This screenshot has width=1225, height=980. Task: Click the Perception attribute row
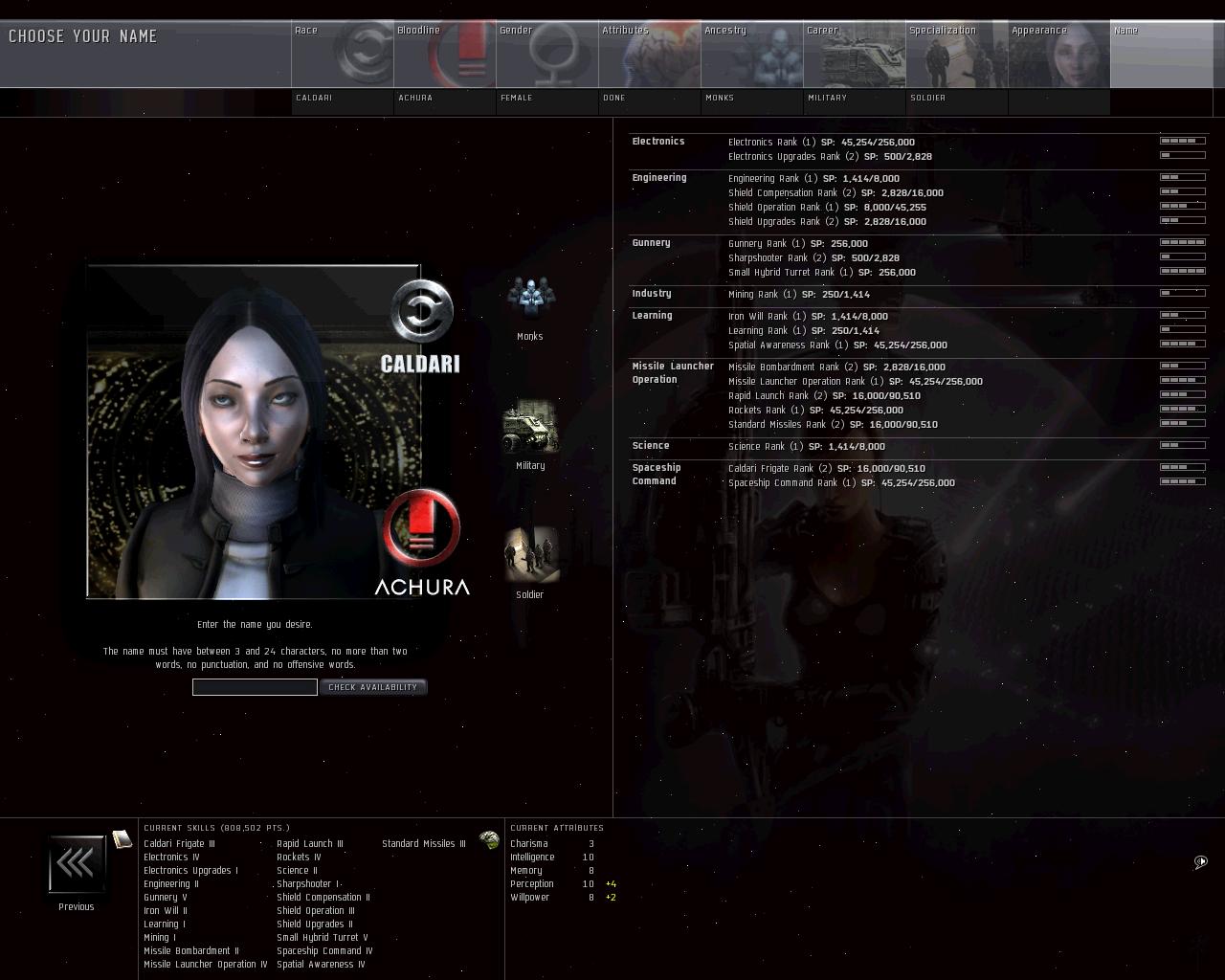pyautogui.click(x=563, y=884)
